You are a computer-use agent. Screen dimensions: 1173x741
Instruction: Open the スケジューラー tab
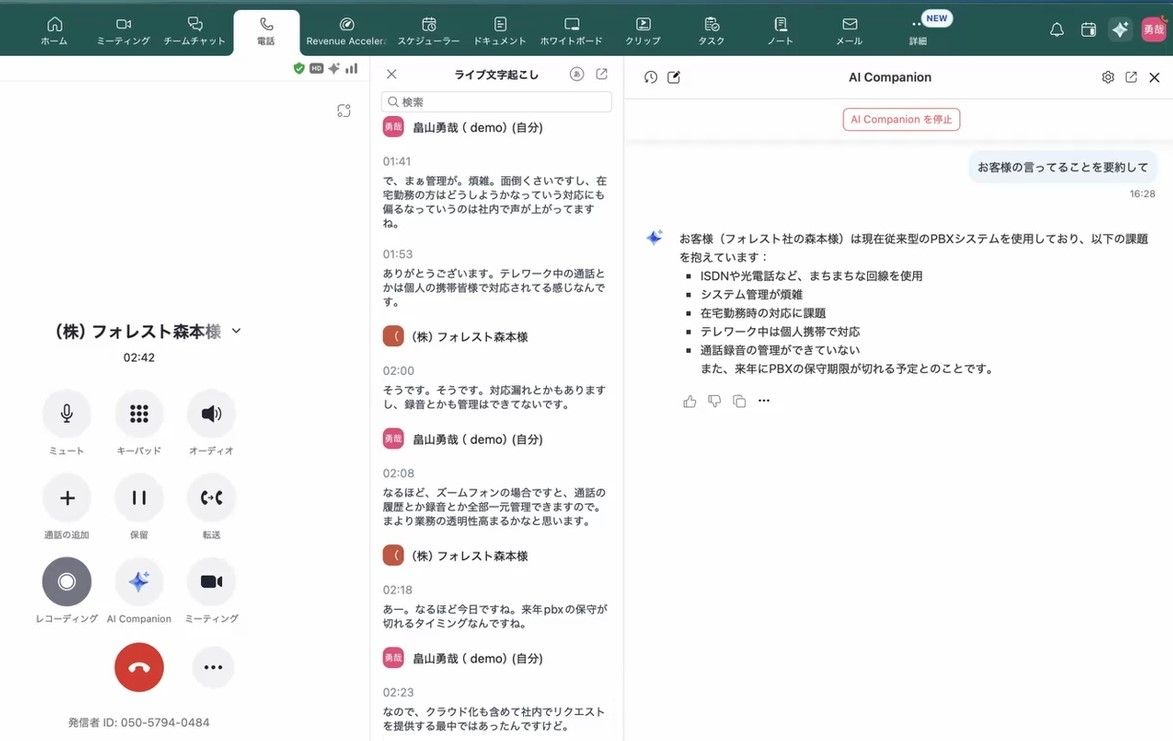(x=429, y=31)
